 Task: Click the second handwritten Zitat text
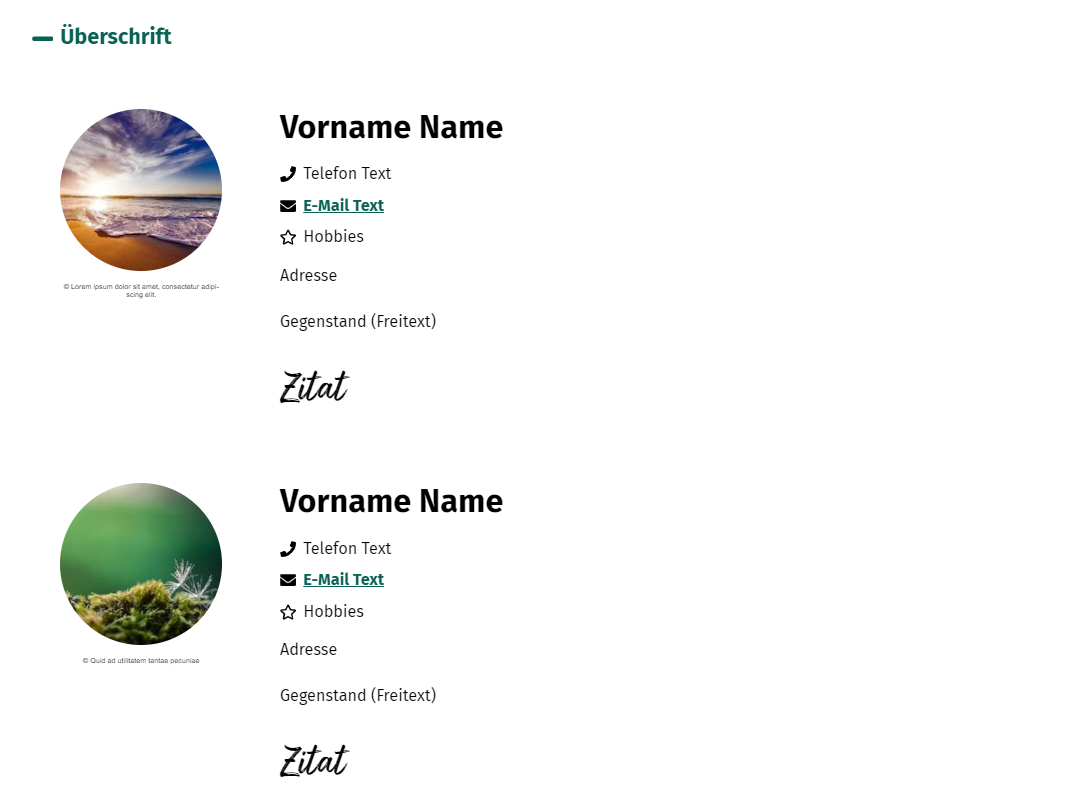pyautogui.click(x=315, y=761)
